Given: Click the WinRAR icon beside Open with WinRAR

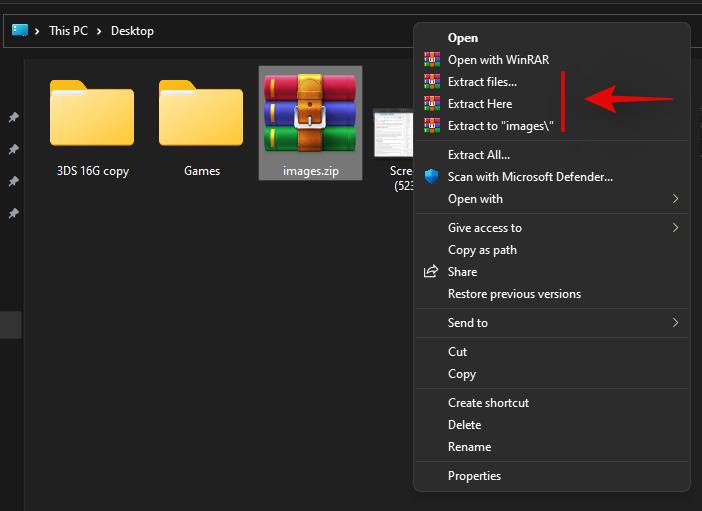Looking at the screenshot, I should (x=431, y=60).
